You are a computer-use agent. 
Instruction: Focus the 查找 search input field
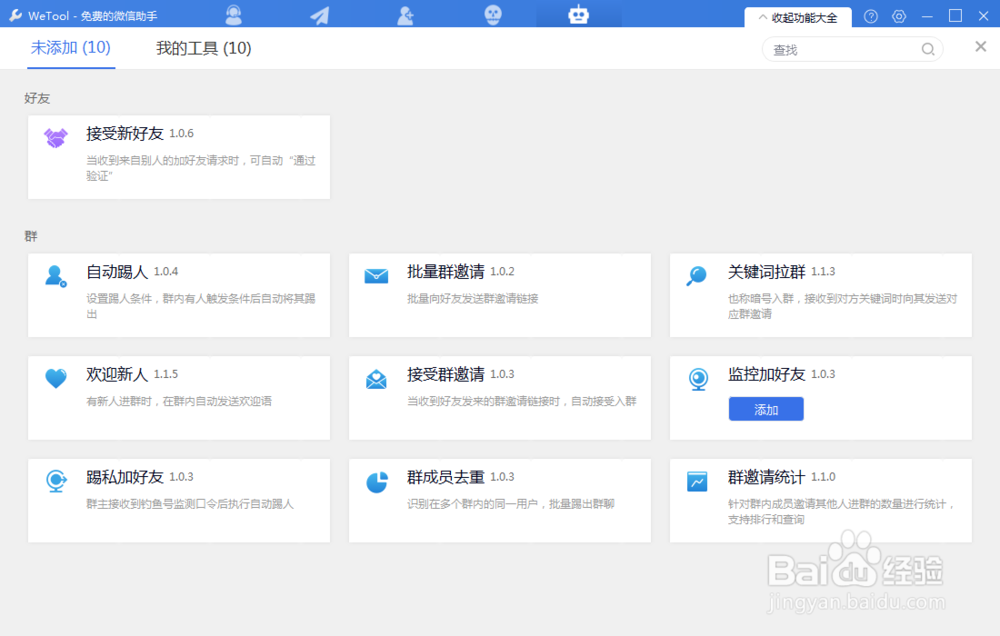(853, 50)
